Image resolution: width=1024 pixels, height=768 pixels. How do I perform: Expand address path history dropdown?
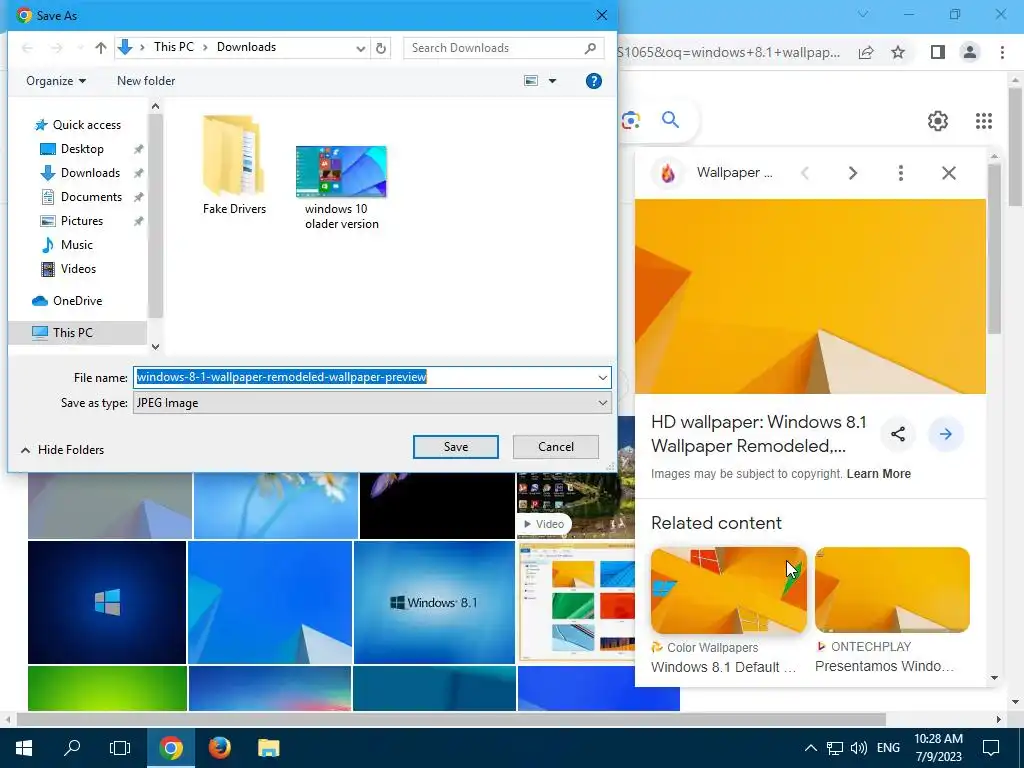(x=360, y=48)
